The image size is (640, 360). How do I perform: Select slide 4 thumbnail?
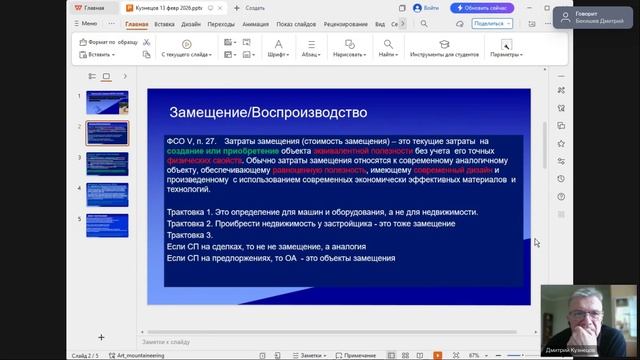click(x=107, y=195)
